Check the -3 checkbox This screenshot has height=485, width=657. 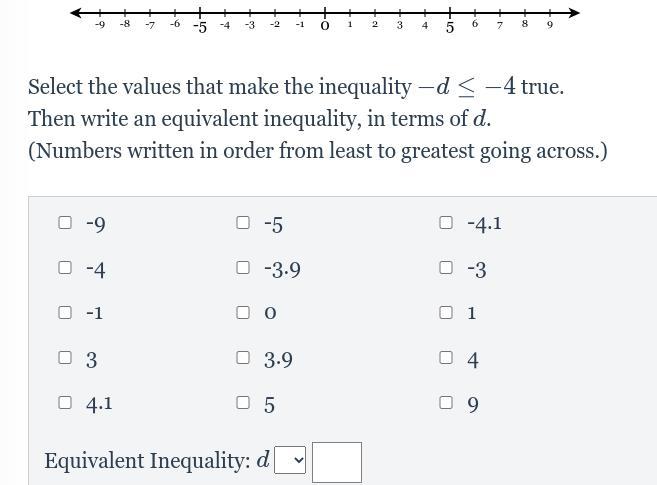tap(446, 268)
